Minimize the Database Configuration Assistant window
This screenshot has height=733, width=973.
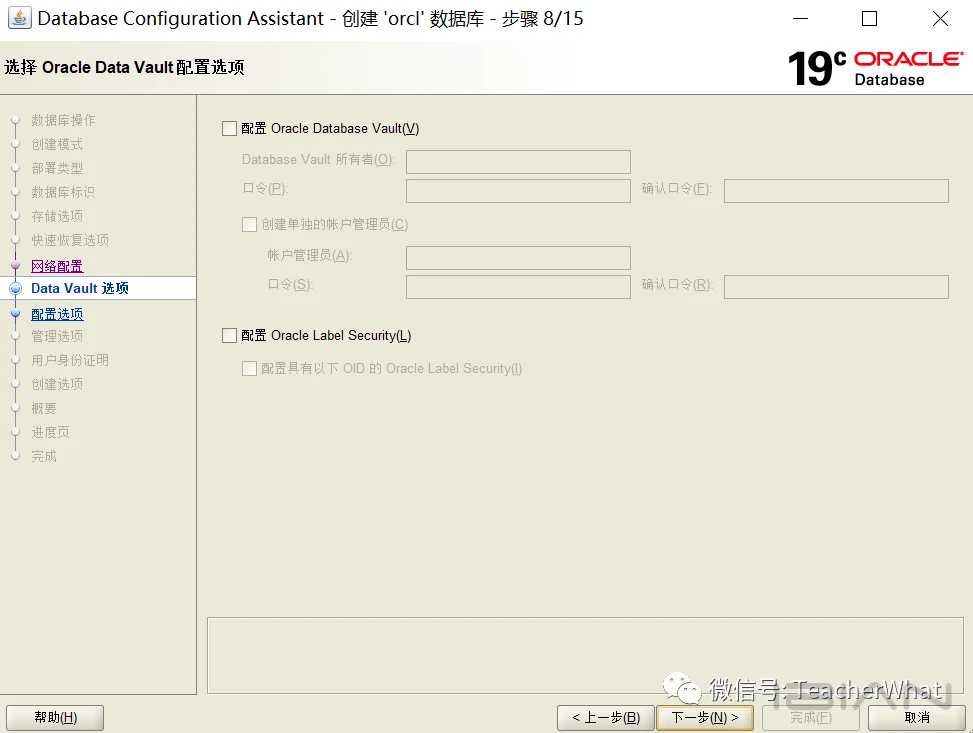(800, 19)
